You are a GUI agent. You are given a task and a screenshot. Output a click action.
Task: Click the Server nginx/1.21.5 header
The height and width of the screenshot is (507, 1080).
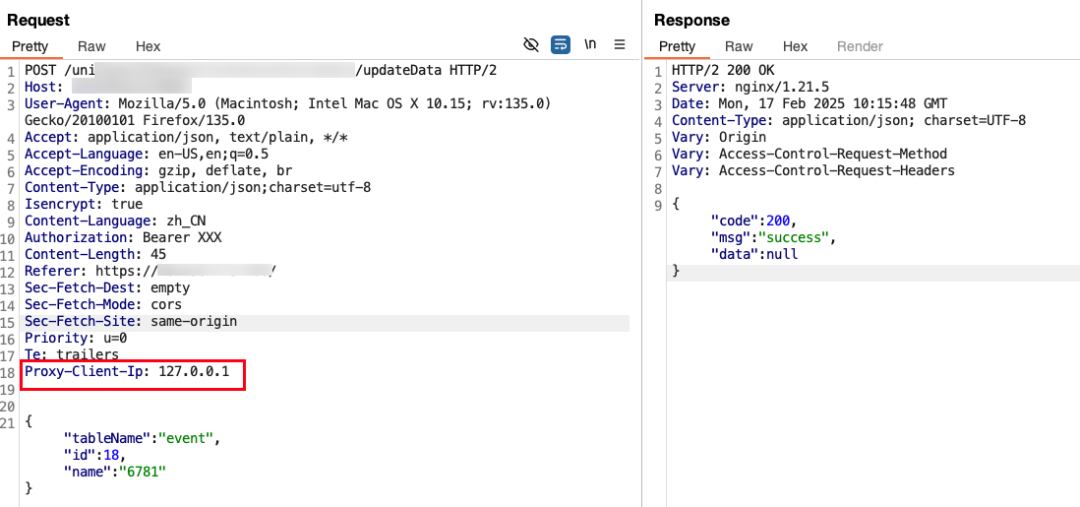tap(750, 87)
